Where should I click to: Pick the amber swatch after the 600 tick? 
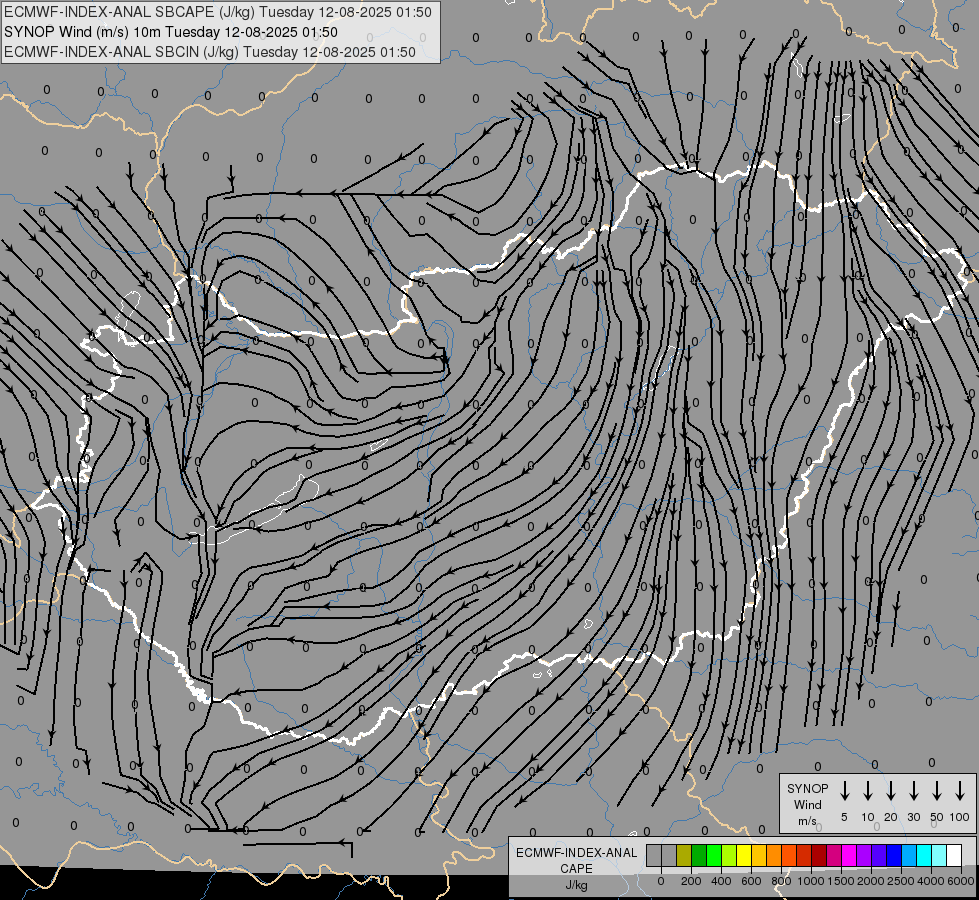click(x=759, y=856)
